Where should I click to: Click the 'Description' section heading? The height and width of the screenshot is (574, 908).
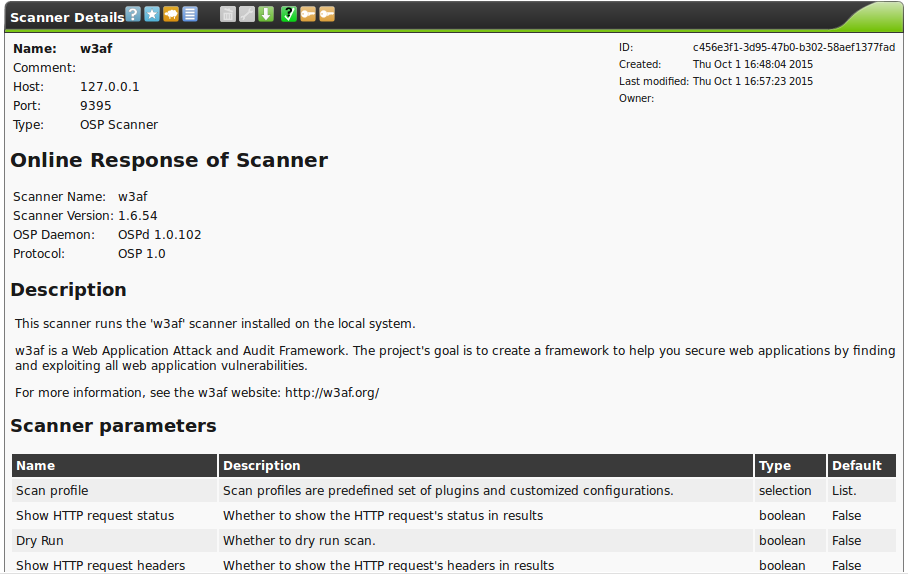pyautogui.click(x=68, y=290)
